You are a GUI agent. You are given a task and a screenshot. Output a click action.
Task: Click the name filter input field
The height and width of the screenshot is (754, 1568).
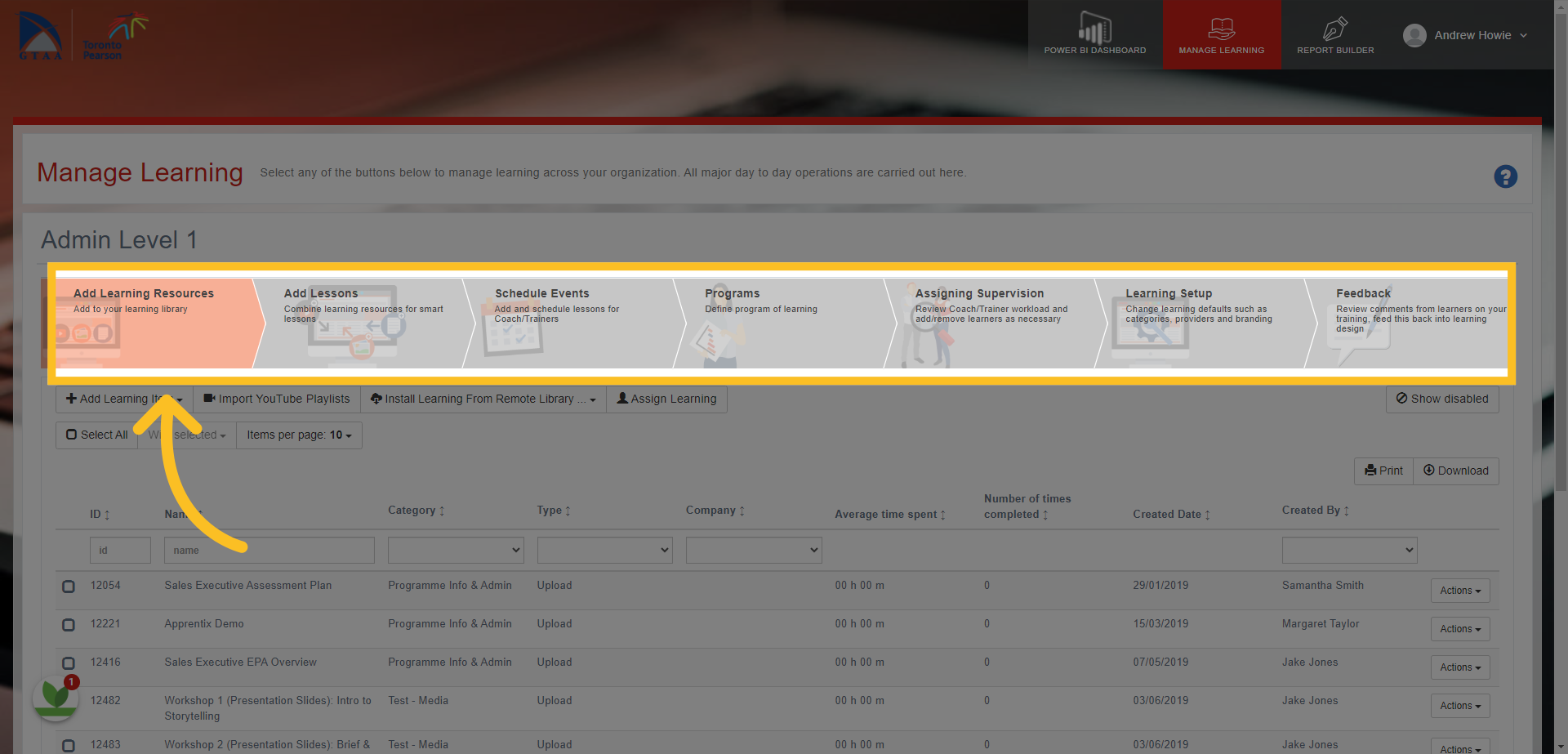[269, 550]
